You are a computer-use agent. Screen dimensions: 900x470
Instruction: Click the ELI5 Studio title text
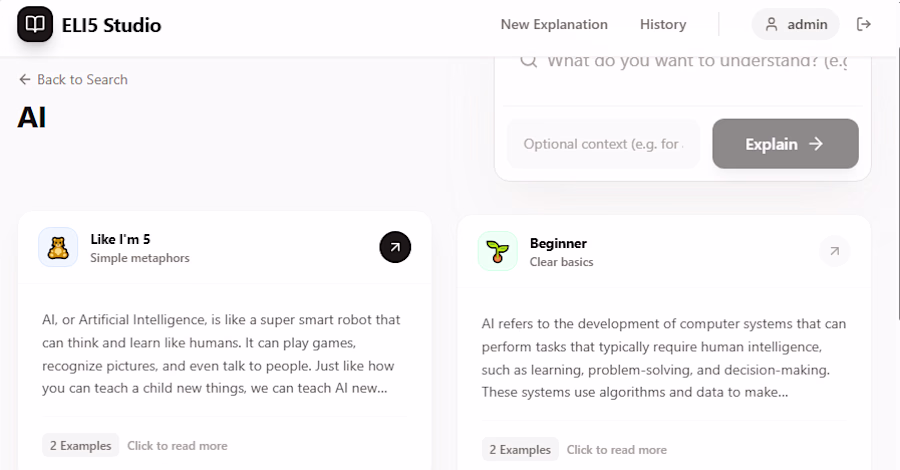coord(111,24)
